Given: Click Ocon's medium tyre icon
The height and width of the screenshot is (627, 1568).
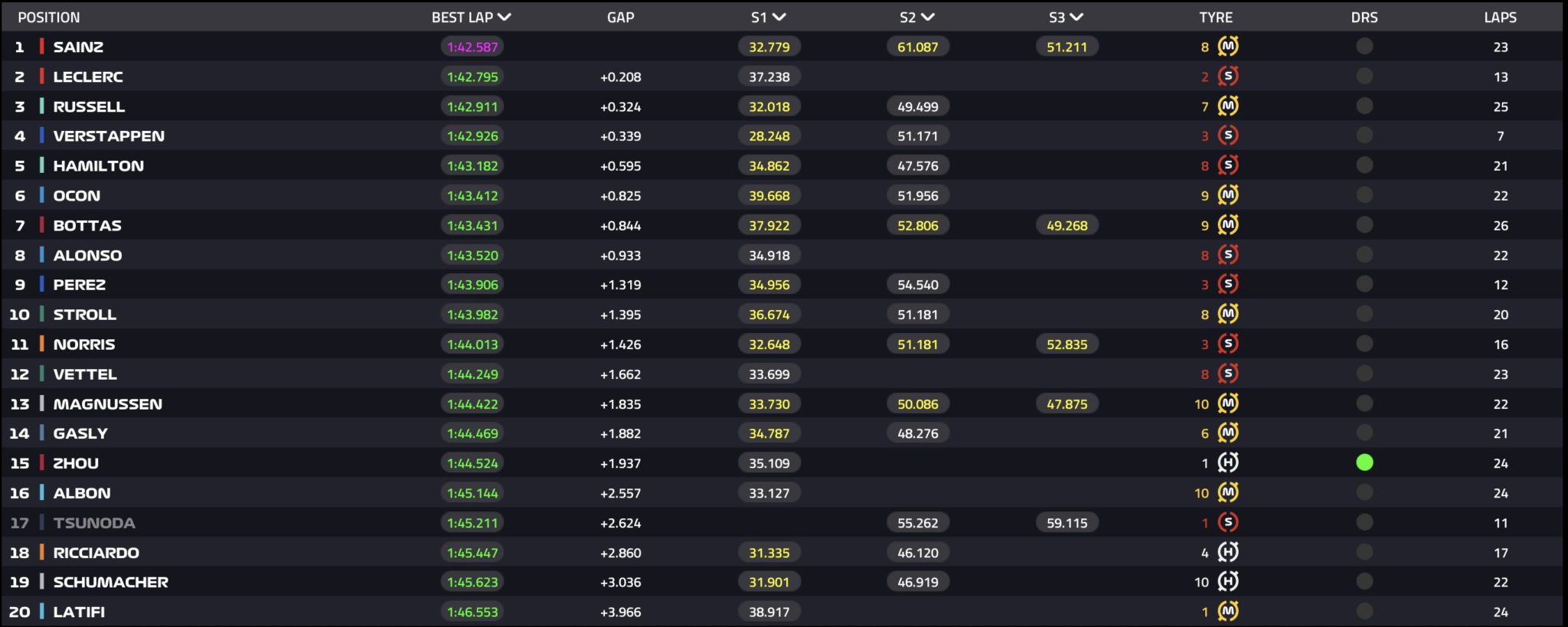Looking at the screenshot, I should (x=1228, y=195).
